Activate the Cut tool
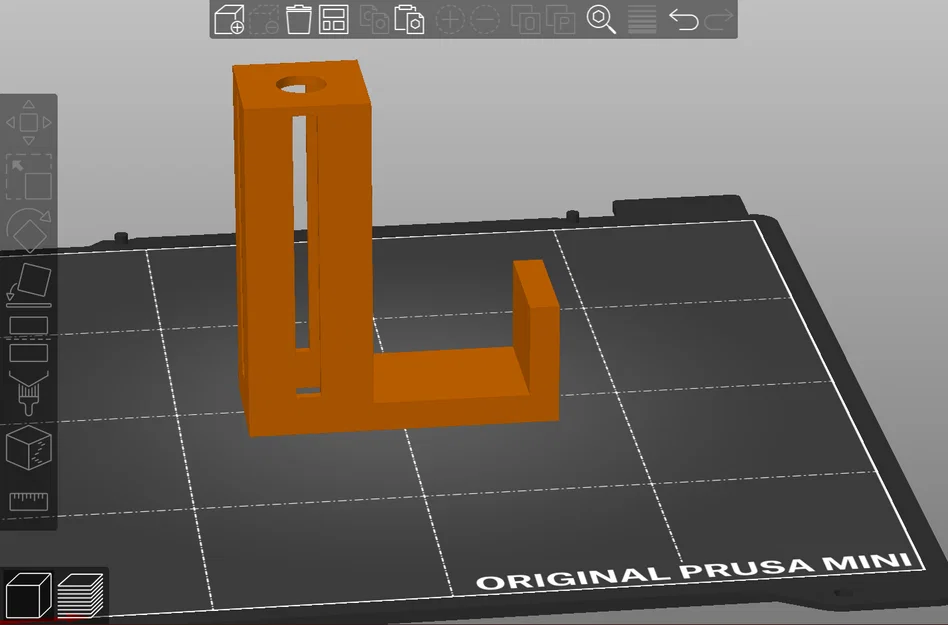 [x=28, y=338]
